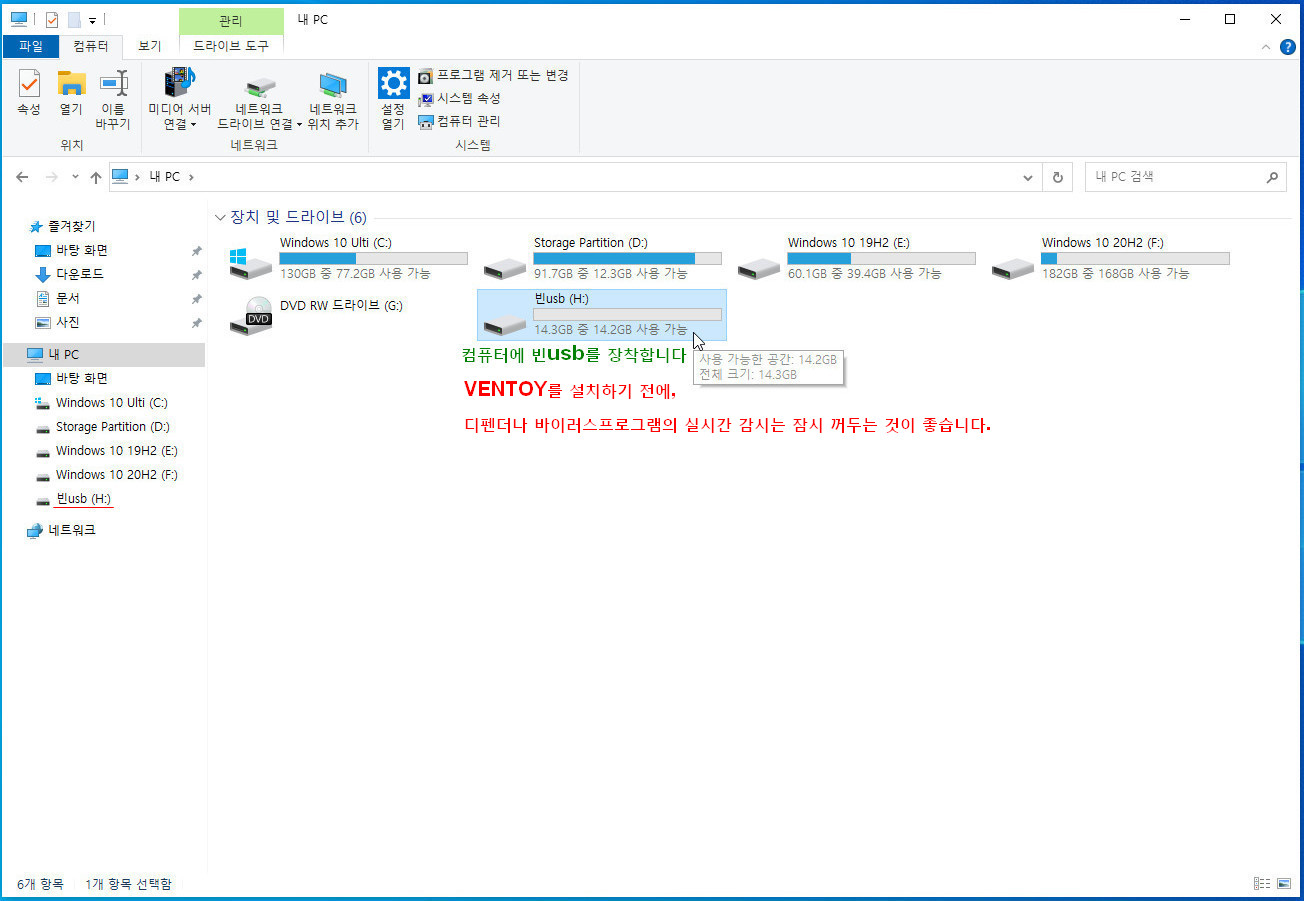Open the 파일 tab

click(x=31, y=46)
